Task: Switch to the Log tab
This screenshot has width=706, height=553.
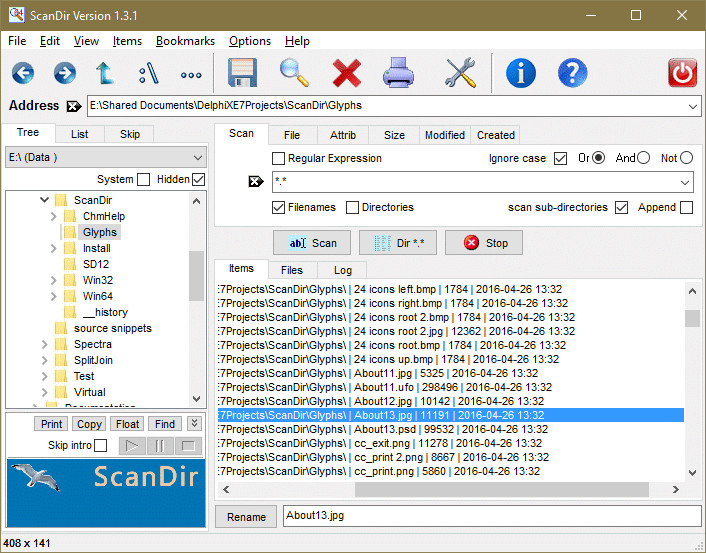Action: pyautogui.click(x=343, y=270)
